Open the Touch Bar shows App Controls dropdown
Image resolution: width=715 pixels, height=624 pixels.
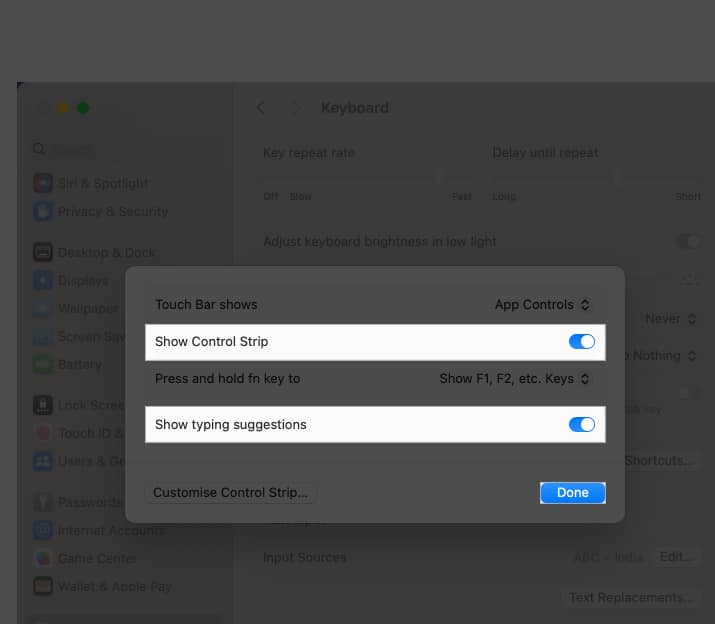point(542,305)
